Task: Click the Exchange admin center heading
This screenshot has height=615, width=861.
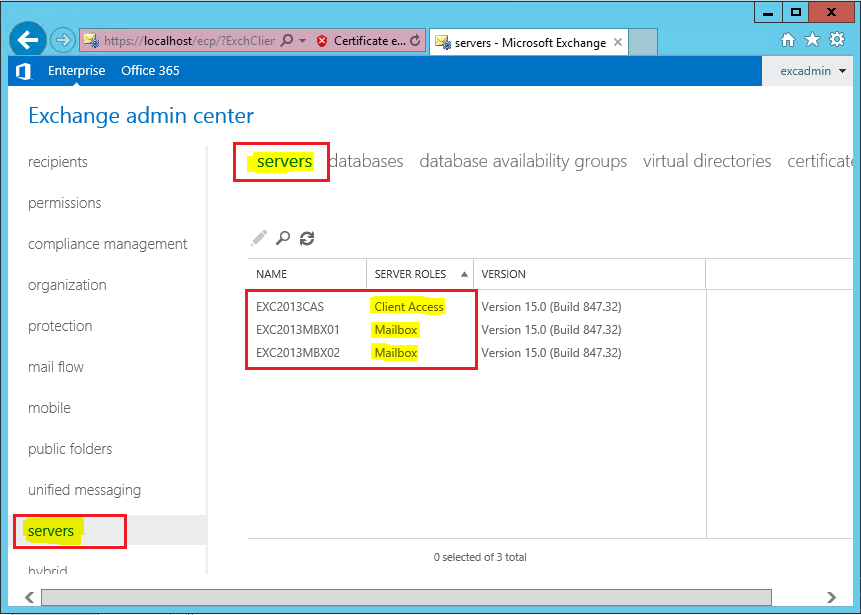Action: tap(141, 116)
